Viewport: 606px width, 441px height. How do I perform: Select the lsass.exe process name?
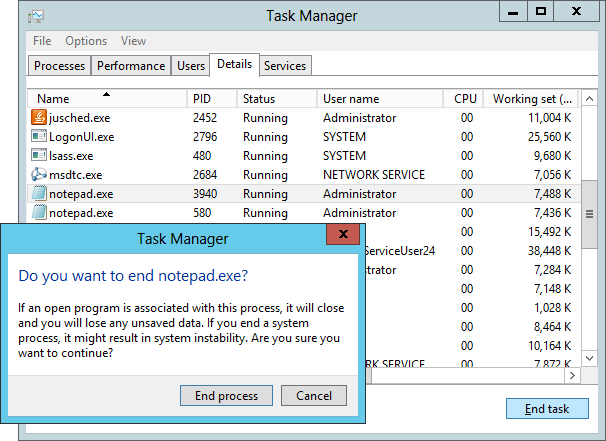pyautogui.click(x=71, y=156)
